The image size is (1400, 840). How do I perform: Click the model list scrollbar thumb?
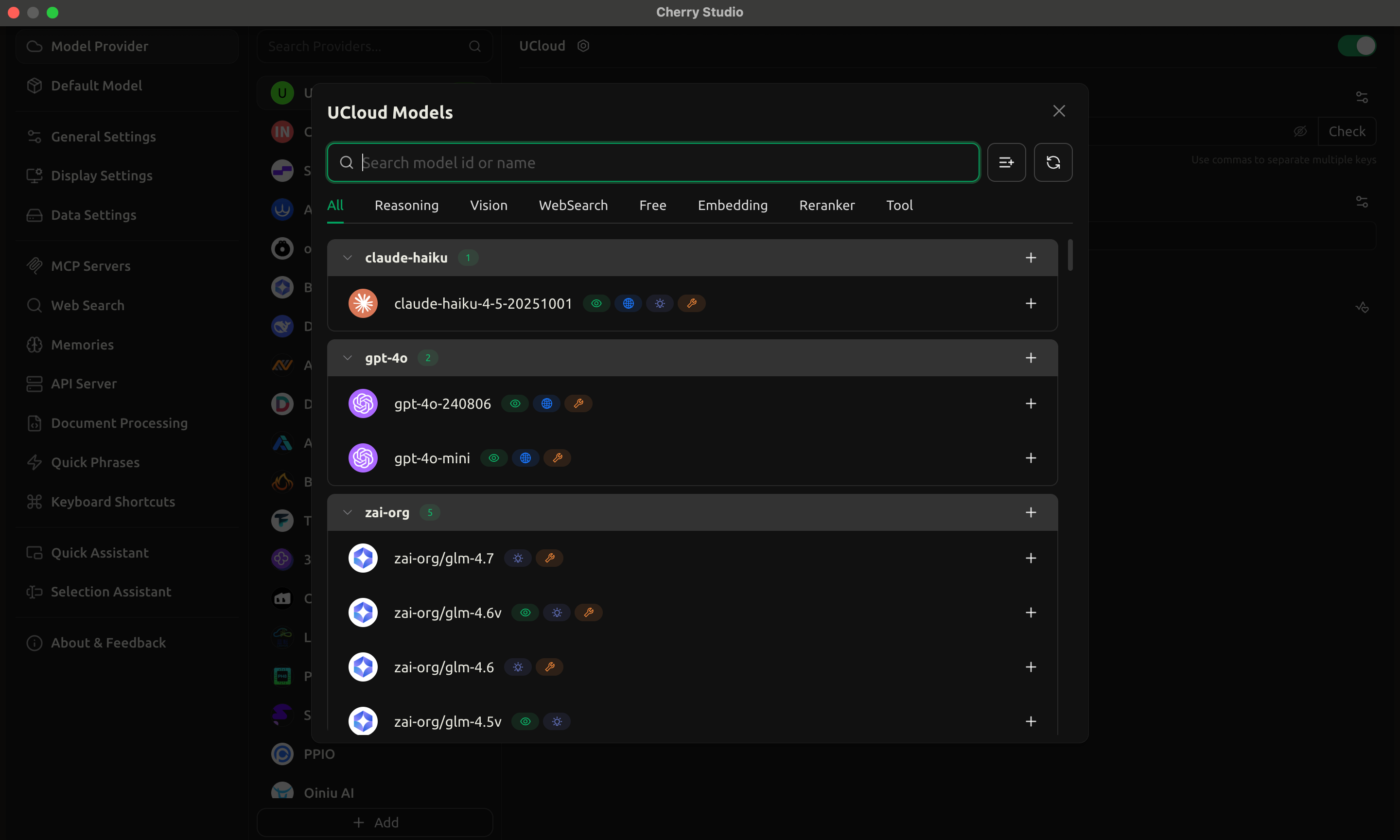click(1069, 255)
